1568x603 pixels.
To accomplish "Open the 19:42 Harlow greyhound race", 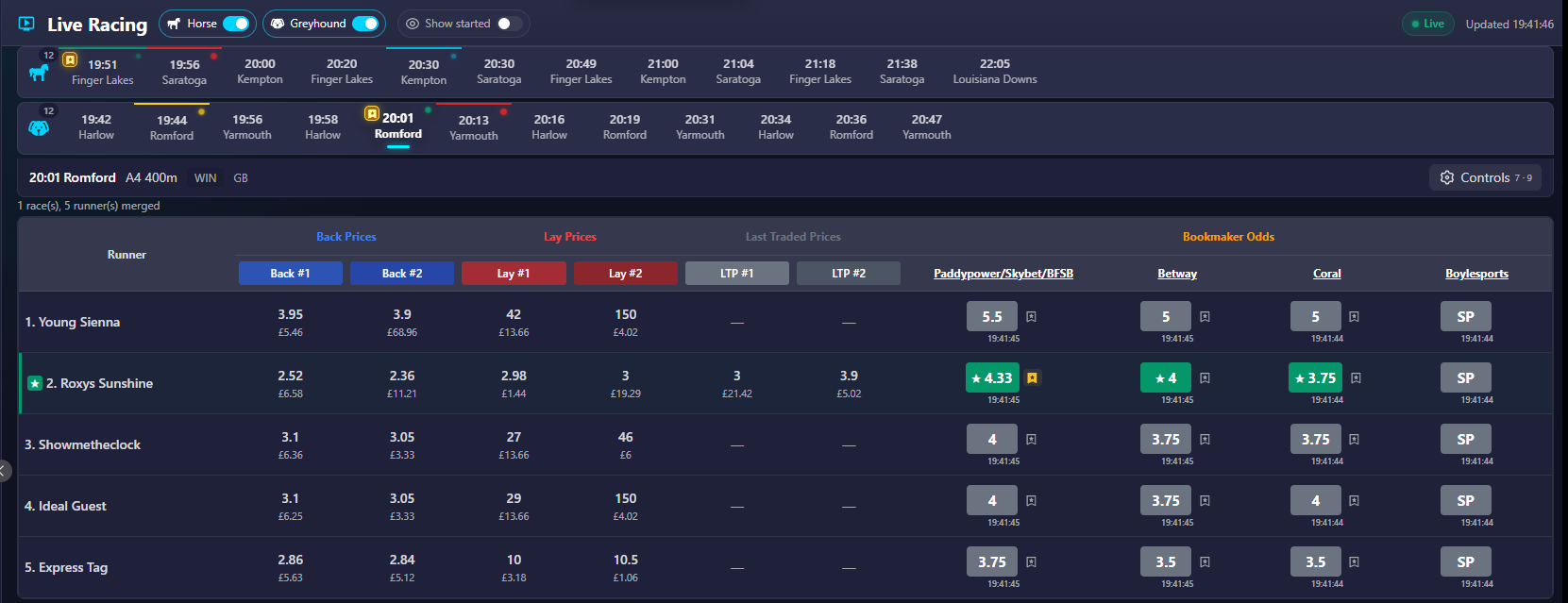I will [96, 127].
